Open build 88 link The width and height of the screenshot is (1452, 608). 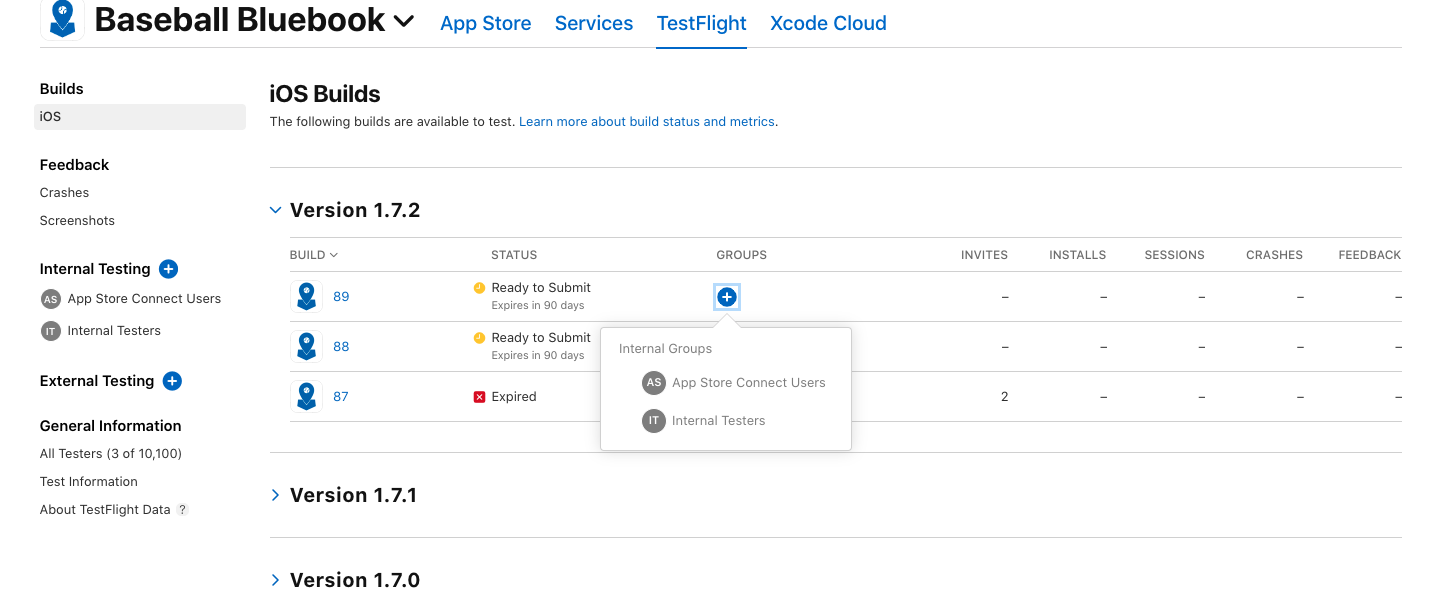tap(341, 347)
